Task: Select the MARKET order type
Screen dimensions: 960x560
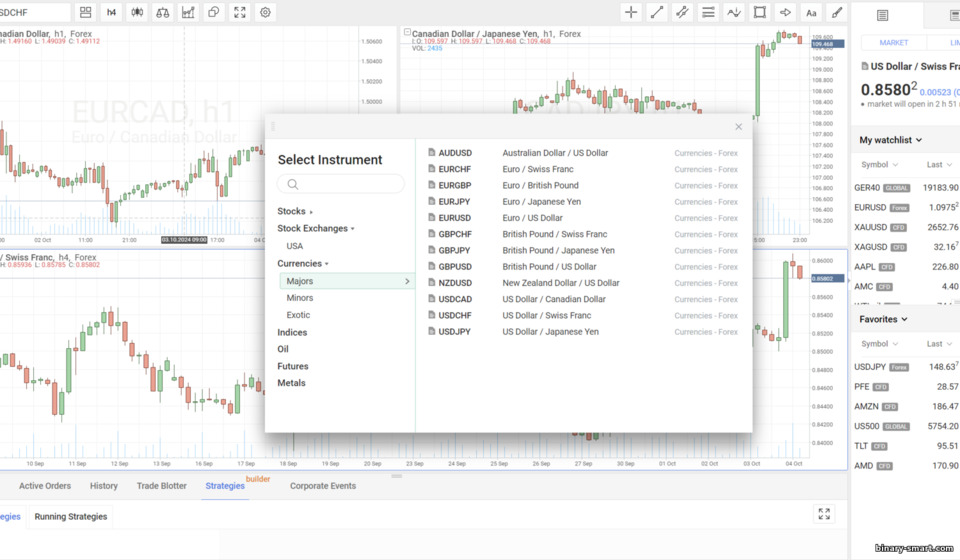Action: click(894, 43)
